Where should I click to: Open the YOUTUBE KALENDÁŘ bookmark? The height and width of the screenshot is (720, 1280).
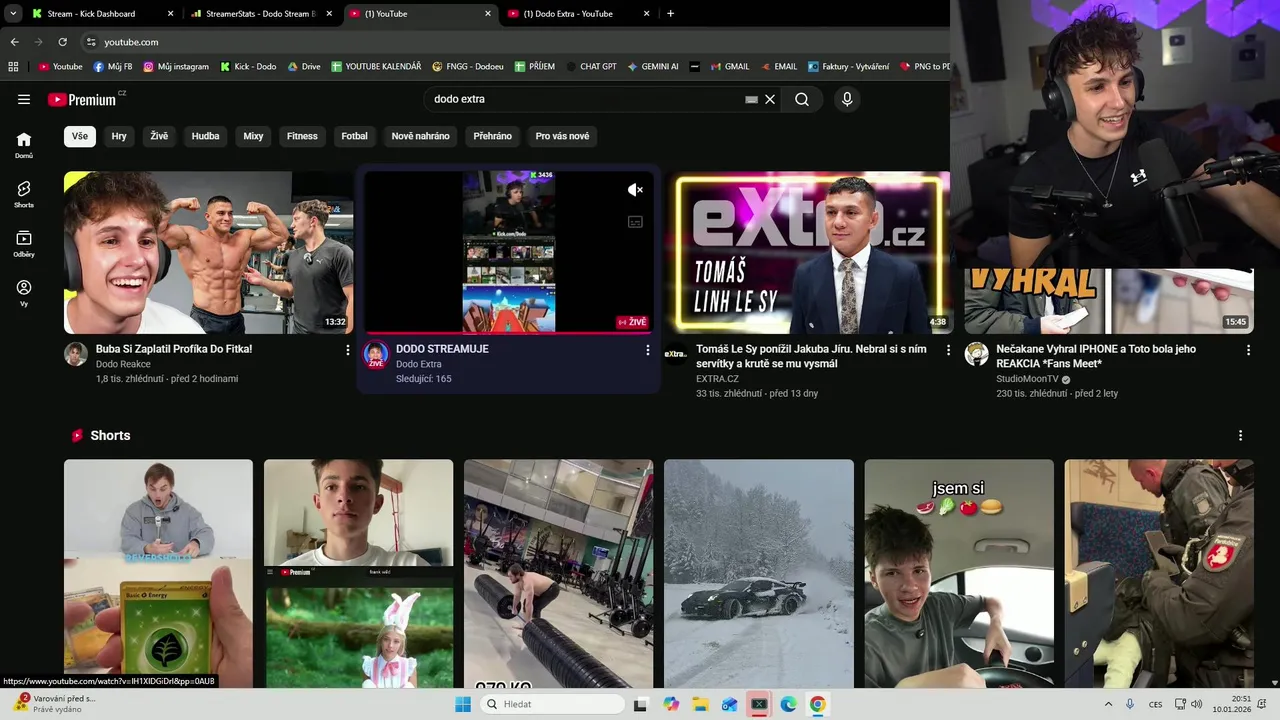376,67
